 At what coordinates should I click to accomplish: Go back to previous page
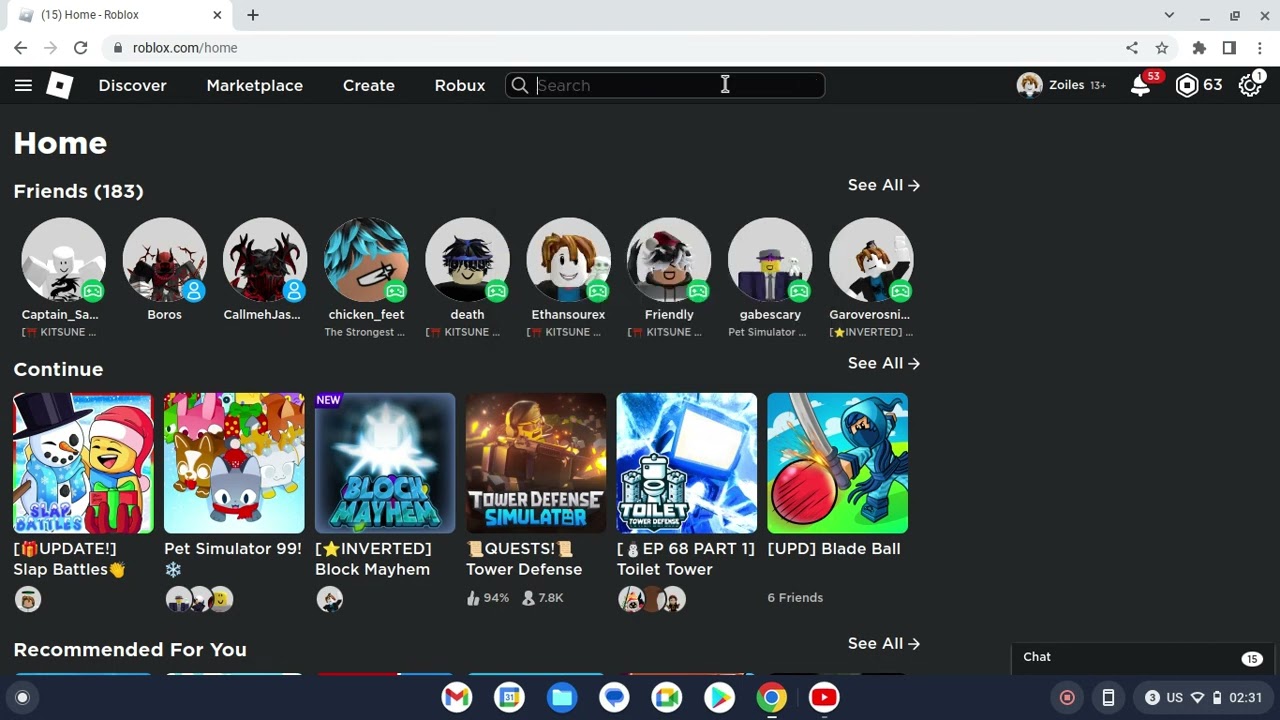(x=20, y=48)
